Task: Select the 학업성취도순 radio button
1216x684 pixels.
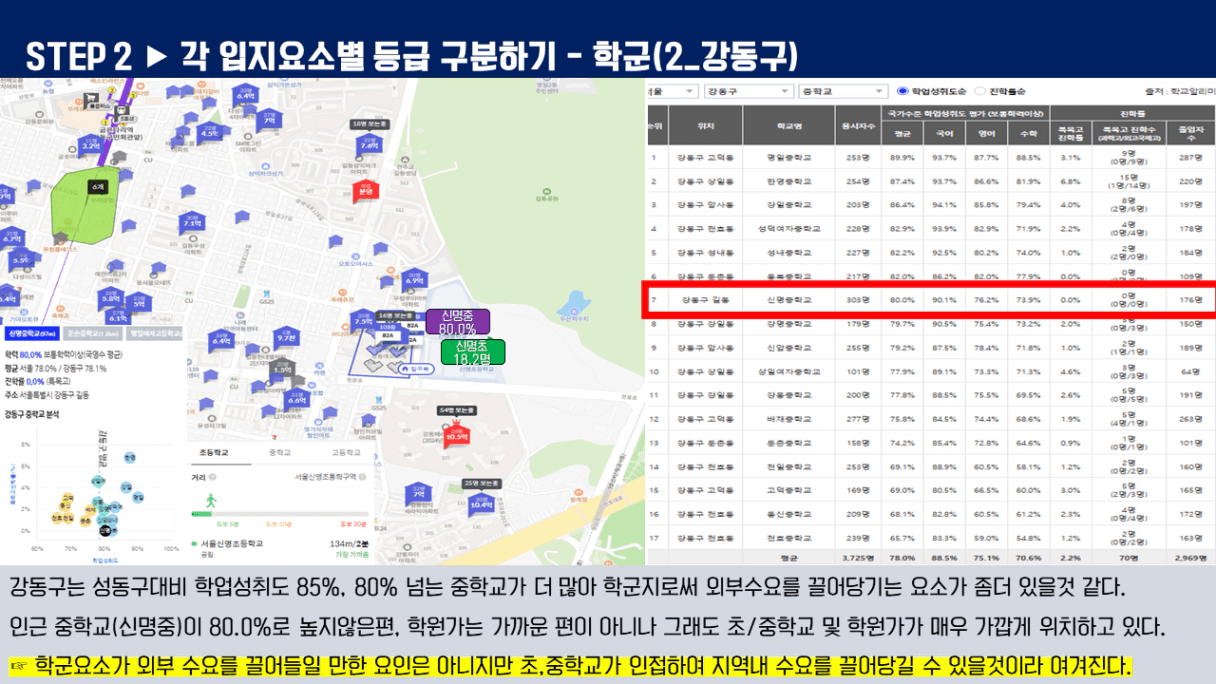Action: tap(903, 91)
